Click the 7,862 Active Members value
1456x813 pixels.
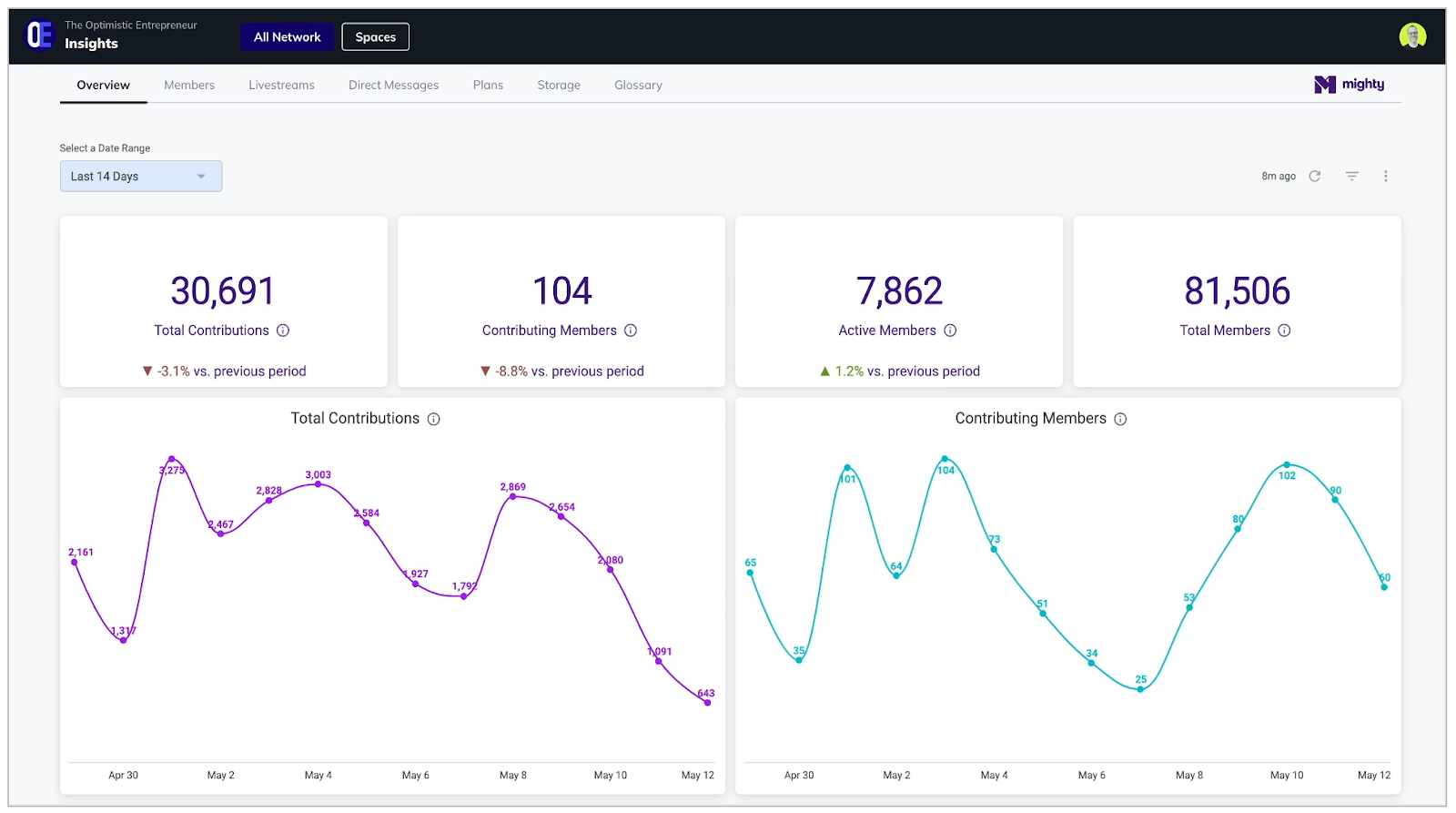point(899,291)
